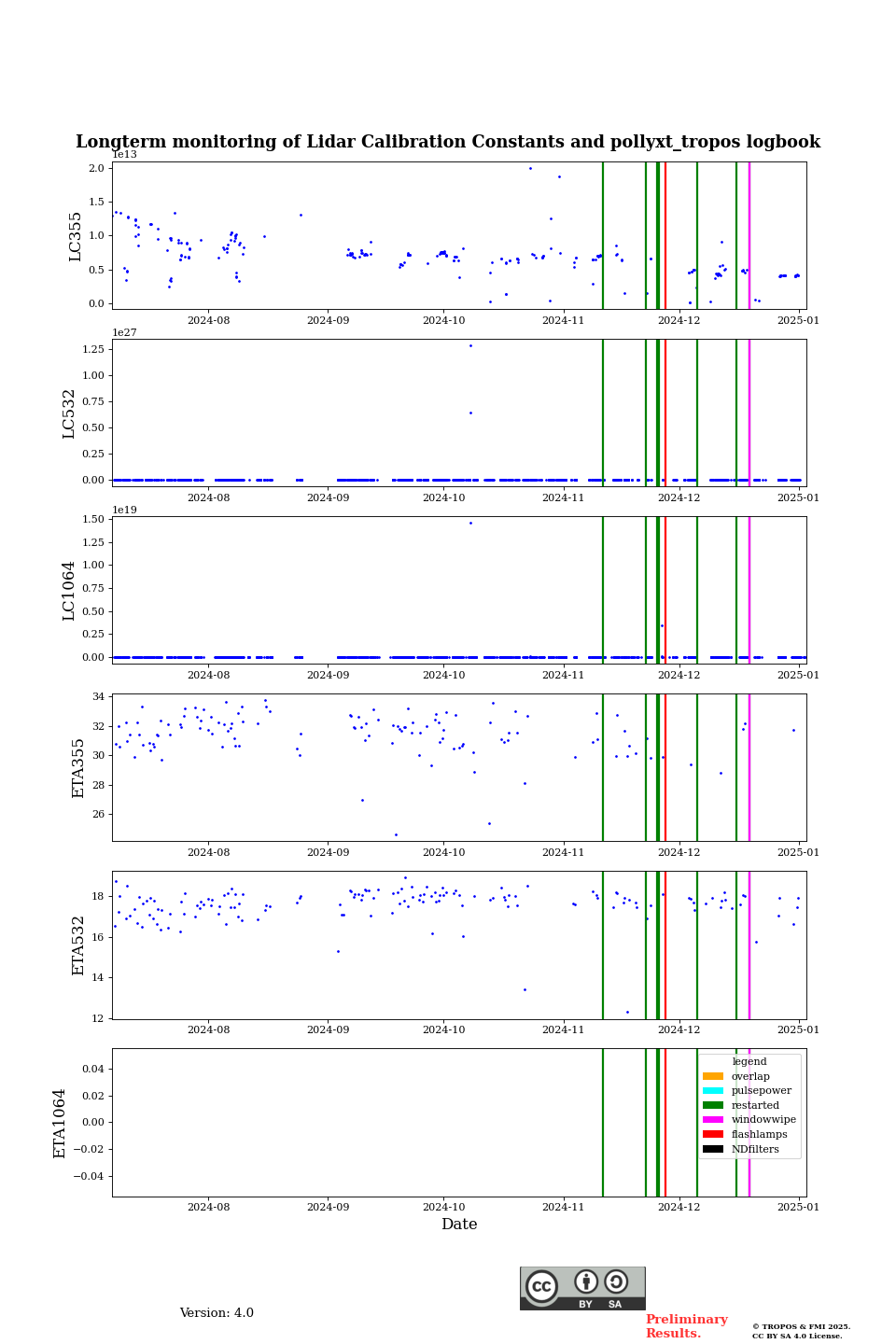This screenshot has width=896, height=1344.
Task: Click the LC355 y-axis label
Action: [x=76, y=236]
